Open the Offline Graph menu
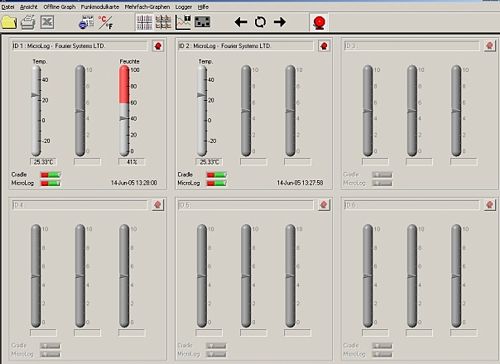 tap(59, 7)
